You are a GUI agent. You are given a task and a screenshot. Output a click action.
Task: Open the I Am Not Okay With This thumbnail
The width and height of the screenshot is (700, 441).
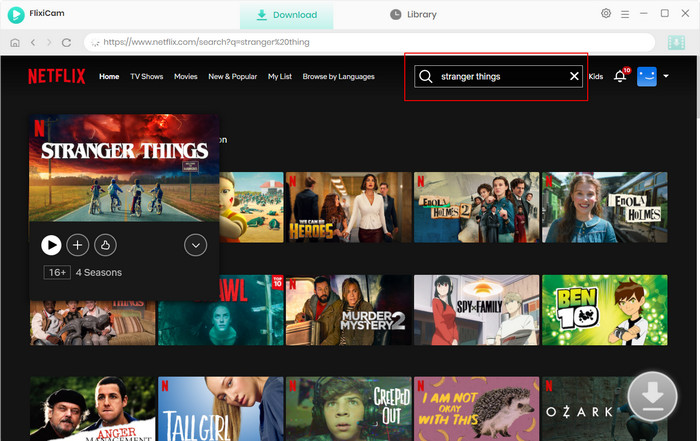(x=476, y=409)
